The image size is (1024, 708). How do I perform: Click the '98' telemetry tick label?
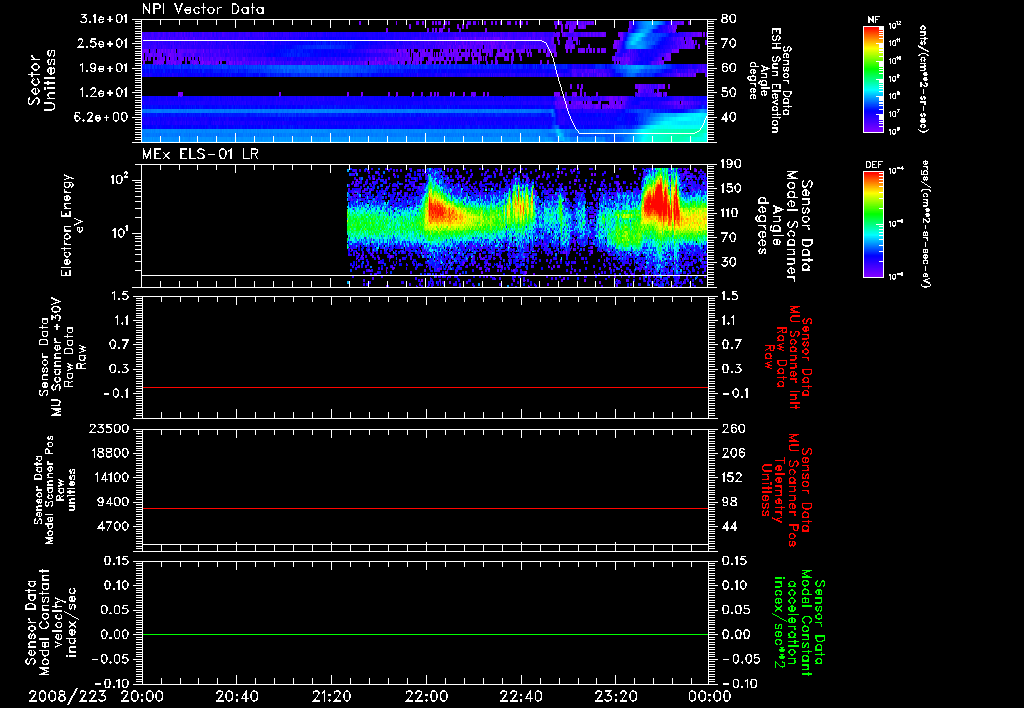click(x=729, y=502)
